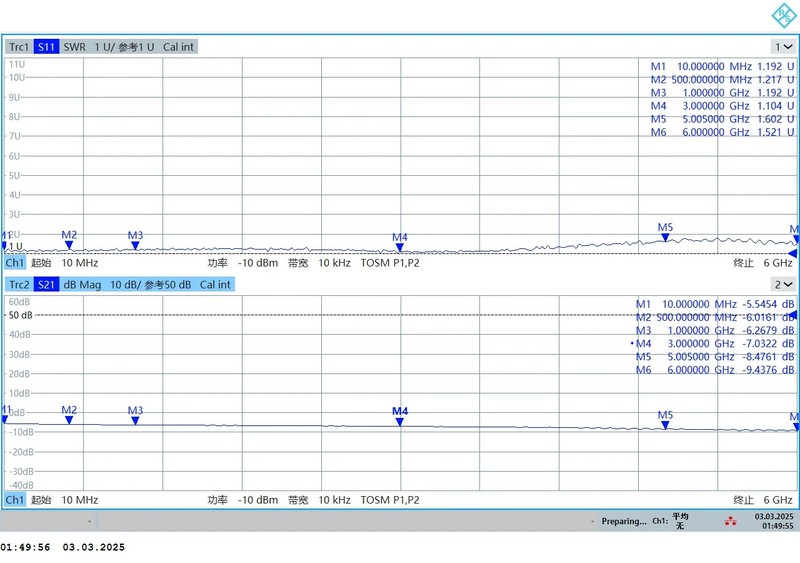Click the Rohde & Schwarz logo icon
The height and width of the screenshot is (563, 800).
pyautogui.click(x=784, y=15)
